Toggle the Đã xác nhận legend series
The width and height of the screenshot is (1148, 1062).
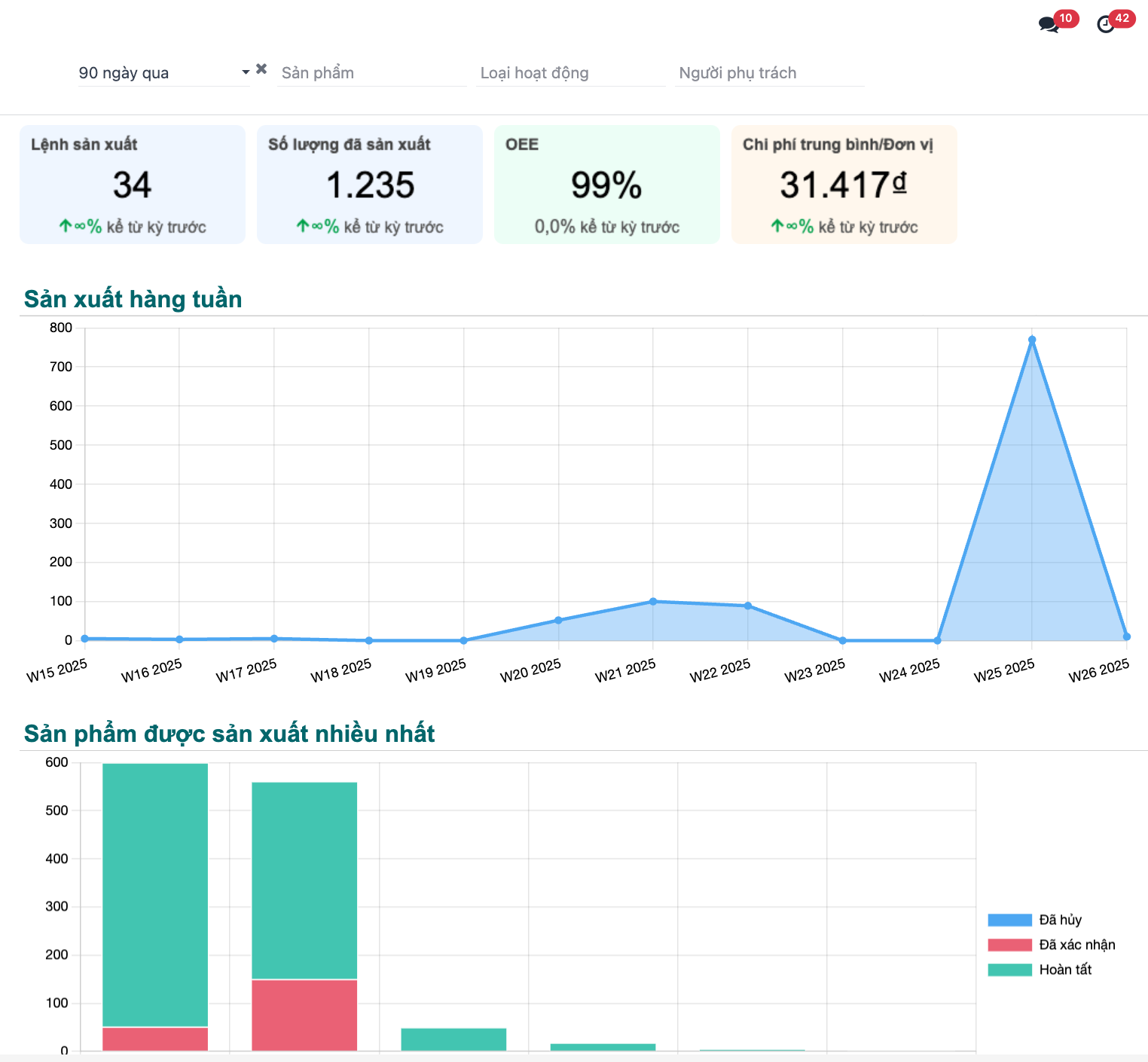pos(1076,945)
